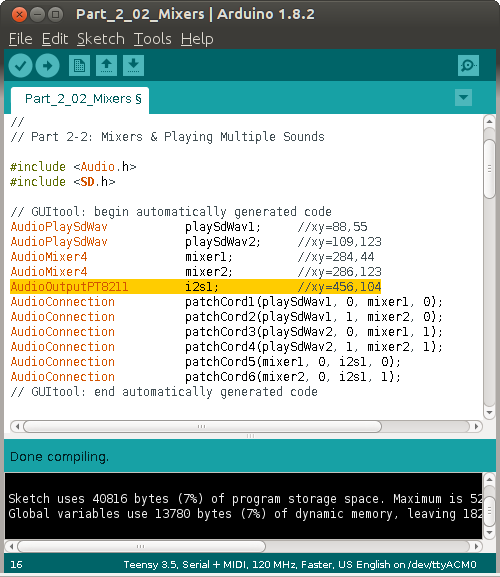This screenshot has width=500, height=577.
Task: Open the Sketch menu
Action: [100, 39]
